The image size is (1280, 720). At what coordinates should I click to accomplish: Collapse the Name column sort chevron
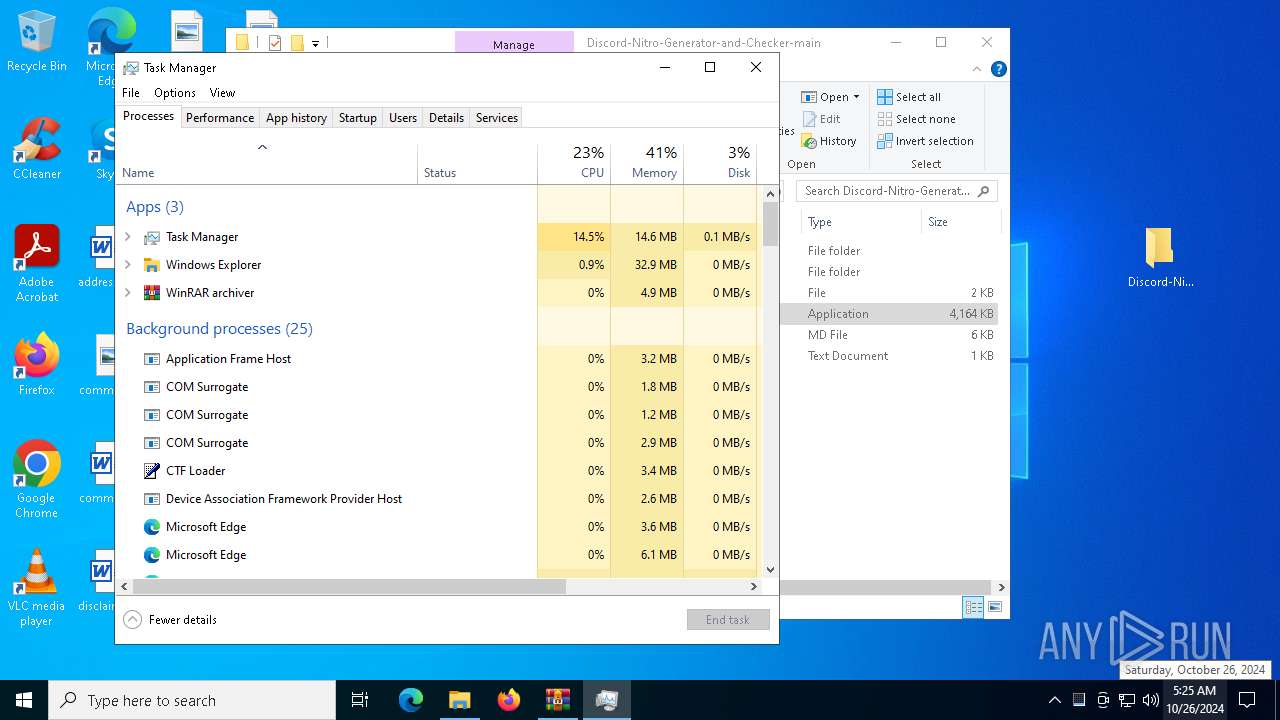click(x=262, y=147)
